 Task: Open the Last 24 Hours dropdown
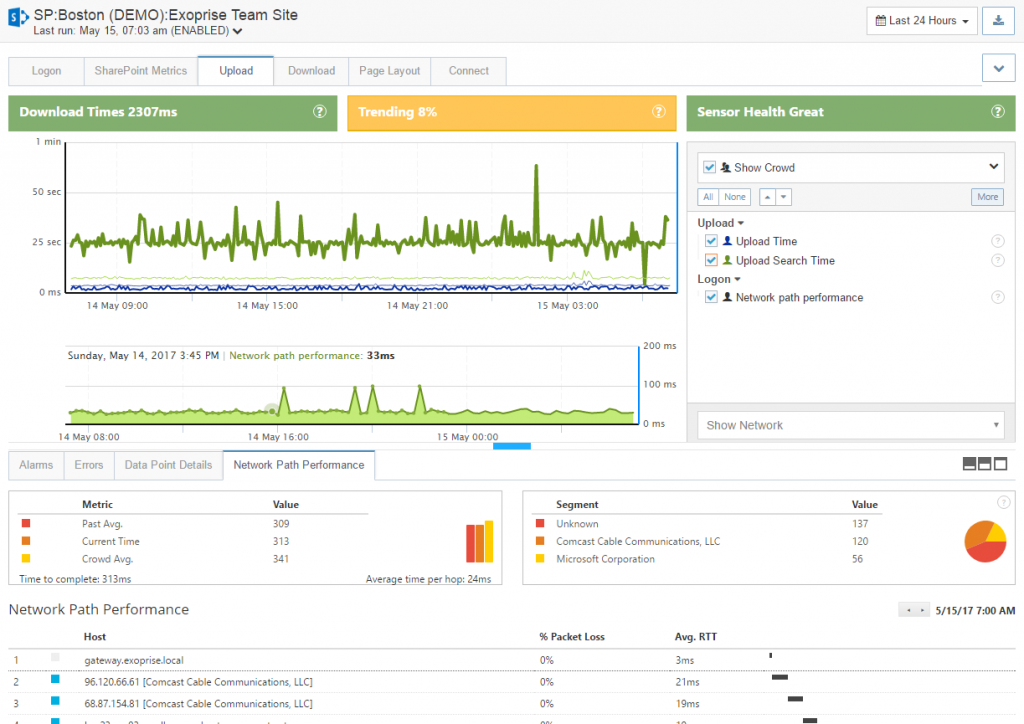tap(921, 21)
